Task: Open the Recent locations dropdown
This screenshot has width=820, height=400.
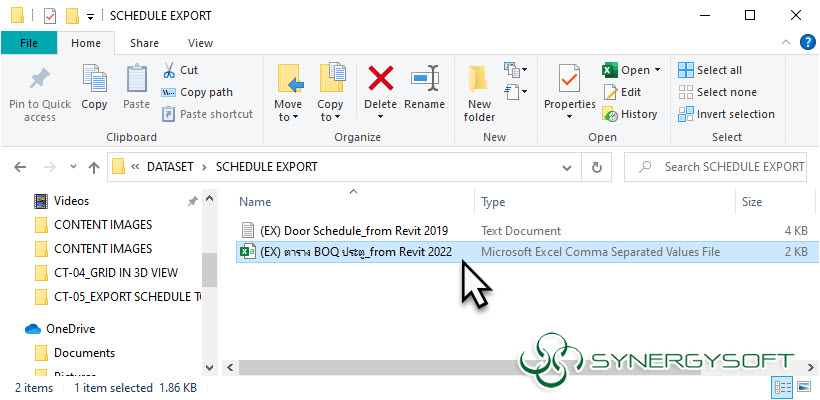Action: click(x=73, y=167)
